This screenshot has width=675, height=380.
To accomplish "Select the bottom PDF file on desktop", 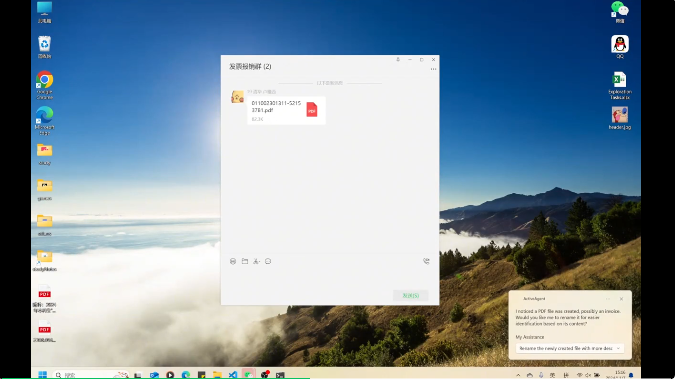I will [x=44, y=331].
